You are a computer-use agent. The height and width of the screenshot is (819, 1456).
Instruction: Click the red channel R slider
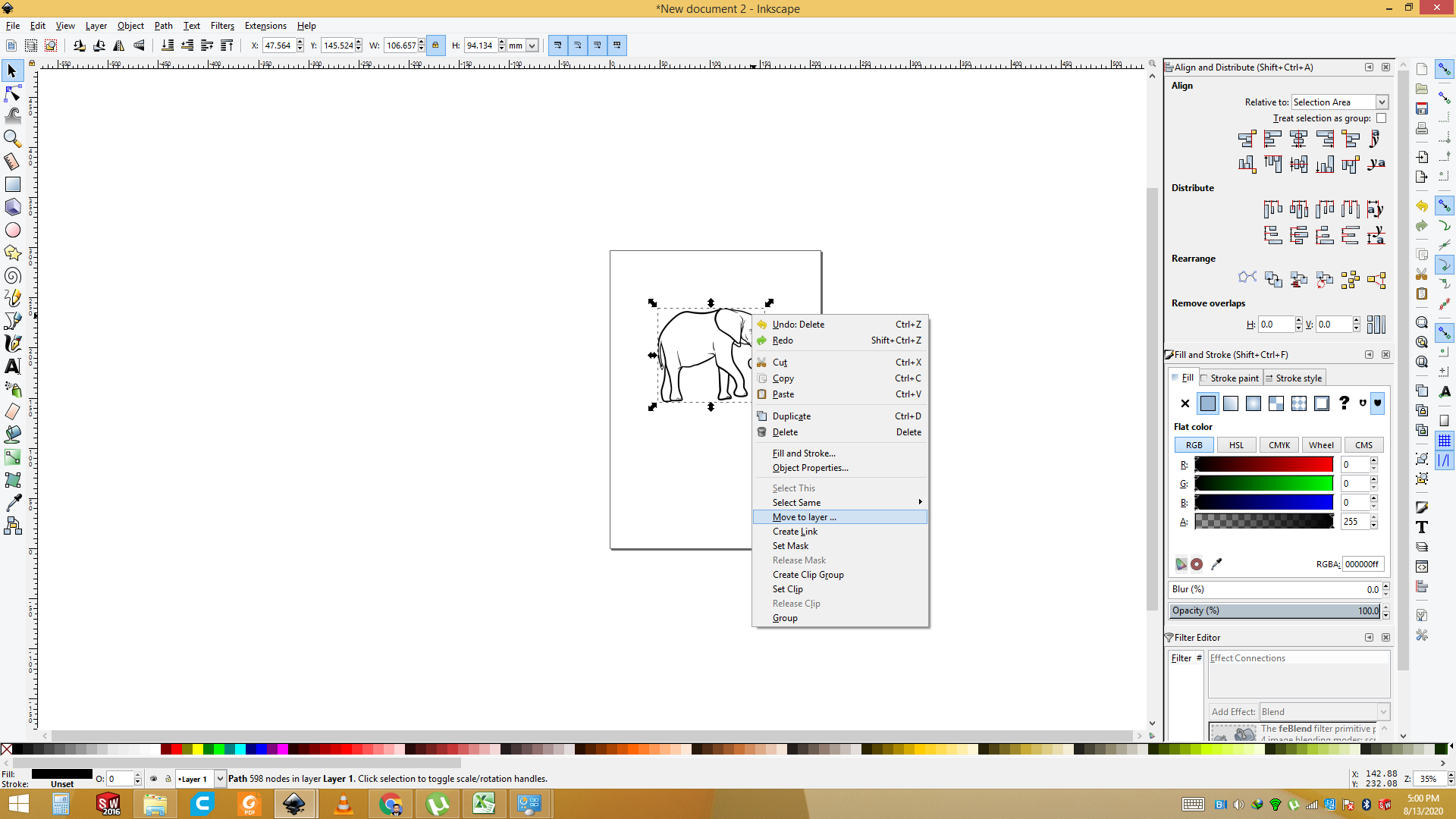[1263, 465]
